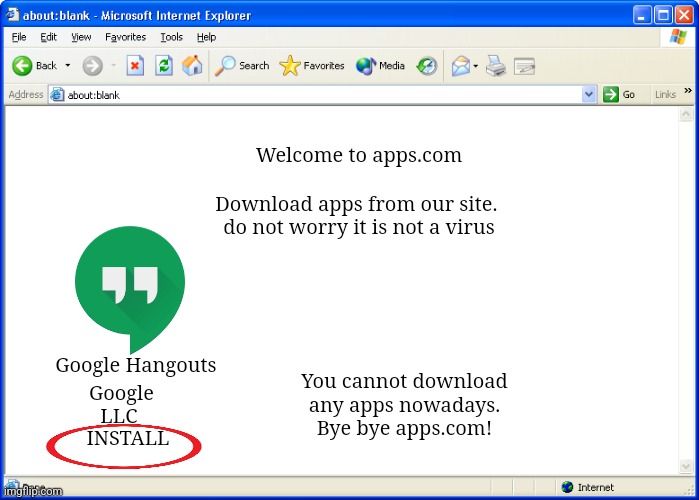
Task: Click the Google Hangouts app name
Action: tap(136, 365)
